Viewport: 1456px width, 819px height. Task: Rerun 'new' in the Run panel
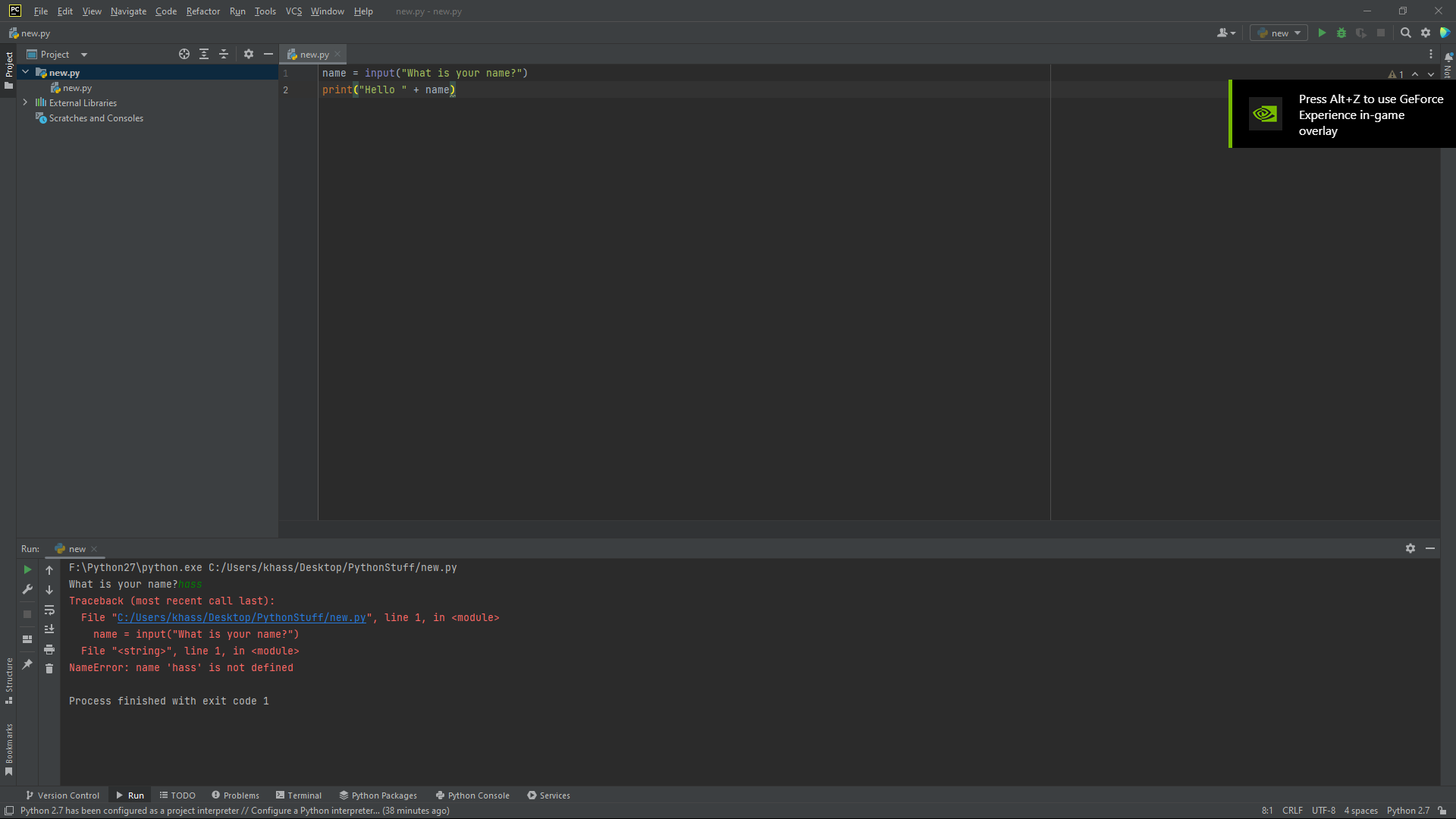[x=27, y=570]
